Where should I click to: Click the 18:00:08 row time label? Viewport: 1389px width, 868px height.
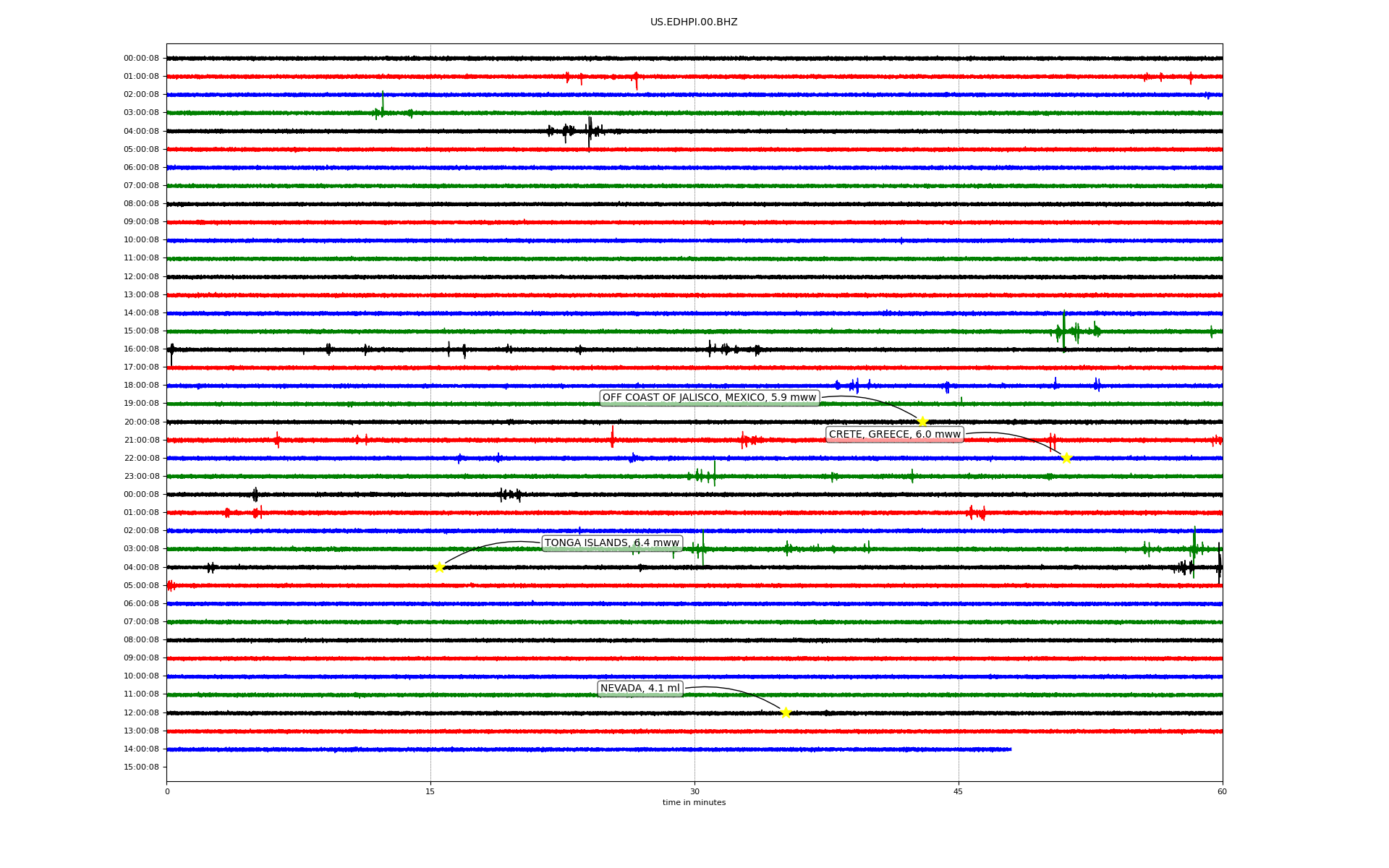pyautogui.click(x=141, y=386)
